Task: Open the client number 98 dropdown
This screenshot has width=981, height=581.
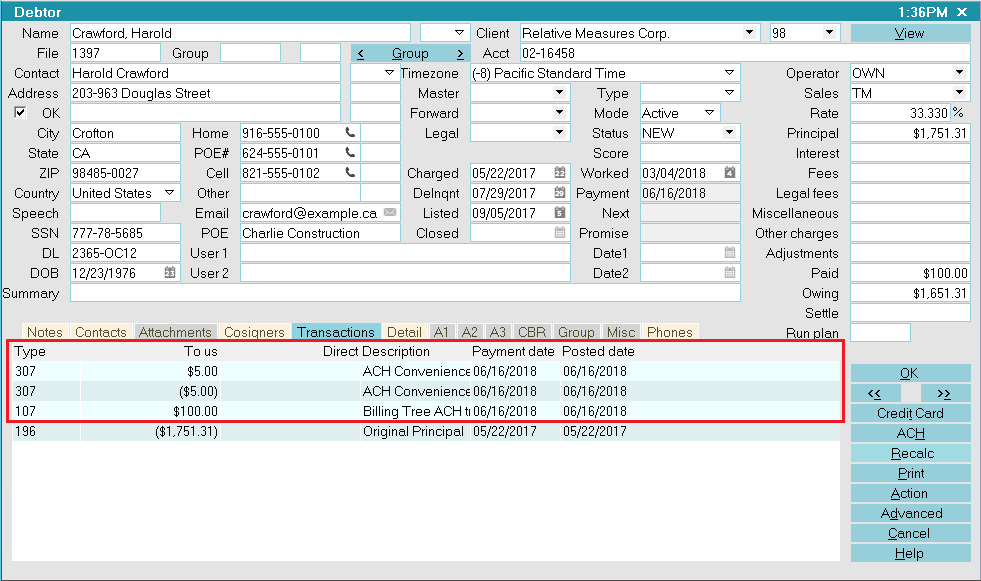Action: [x=829, y=33]
